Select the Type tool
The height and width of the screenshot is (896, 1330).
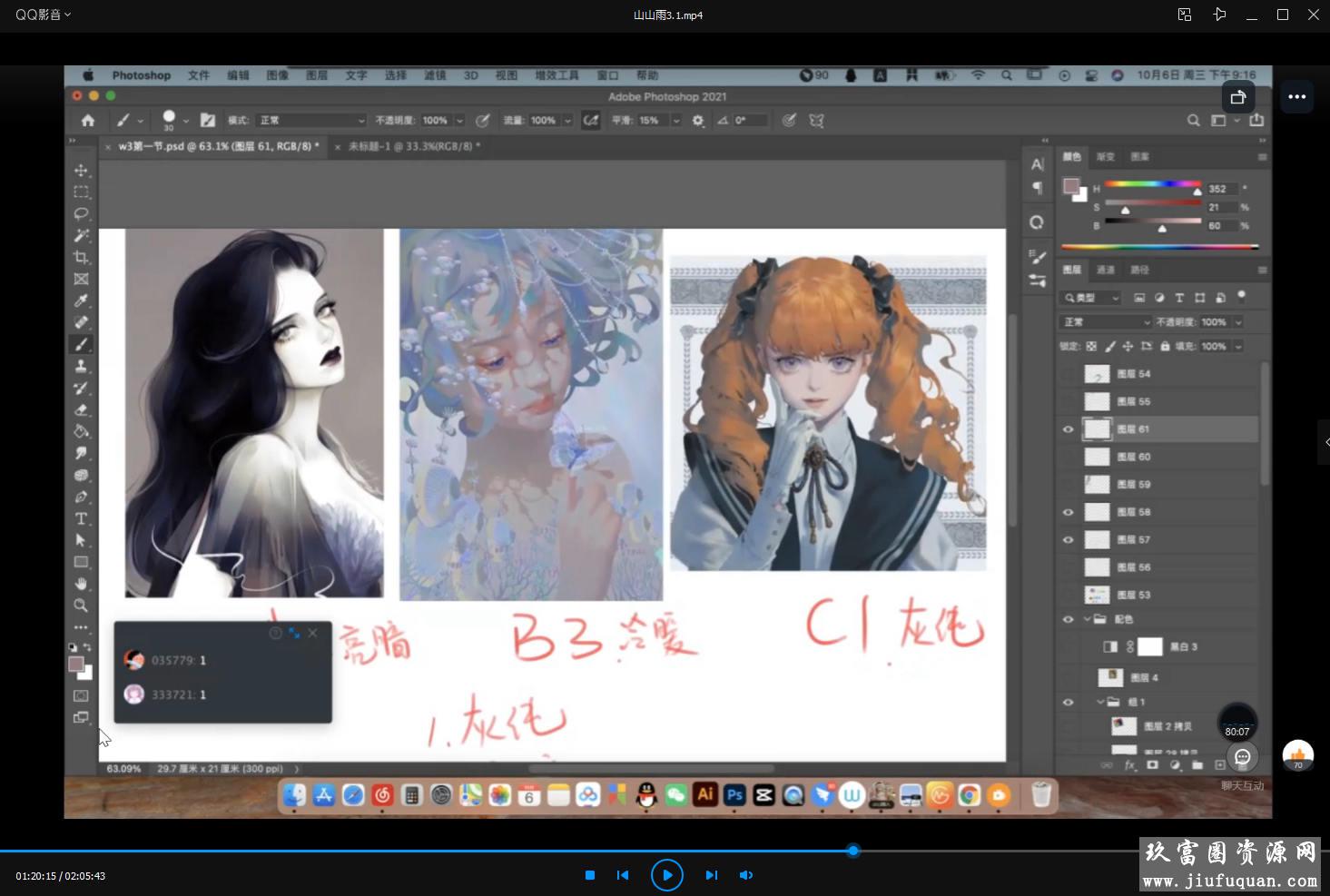pyautogui.click(x=82, y=519)
